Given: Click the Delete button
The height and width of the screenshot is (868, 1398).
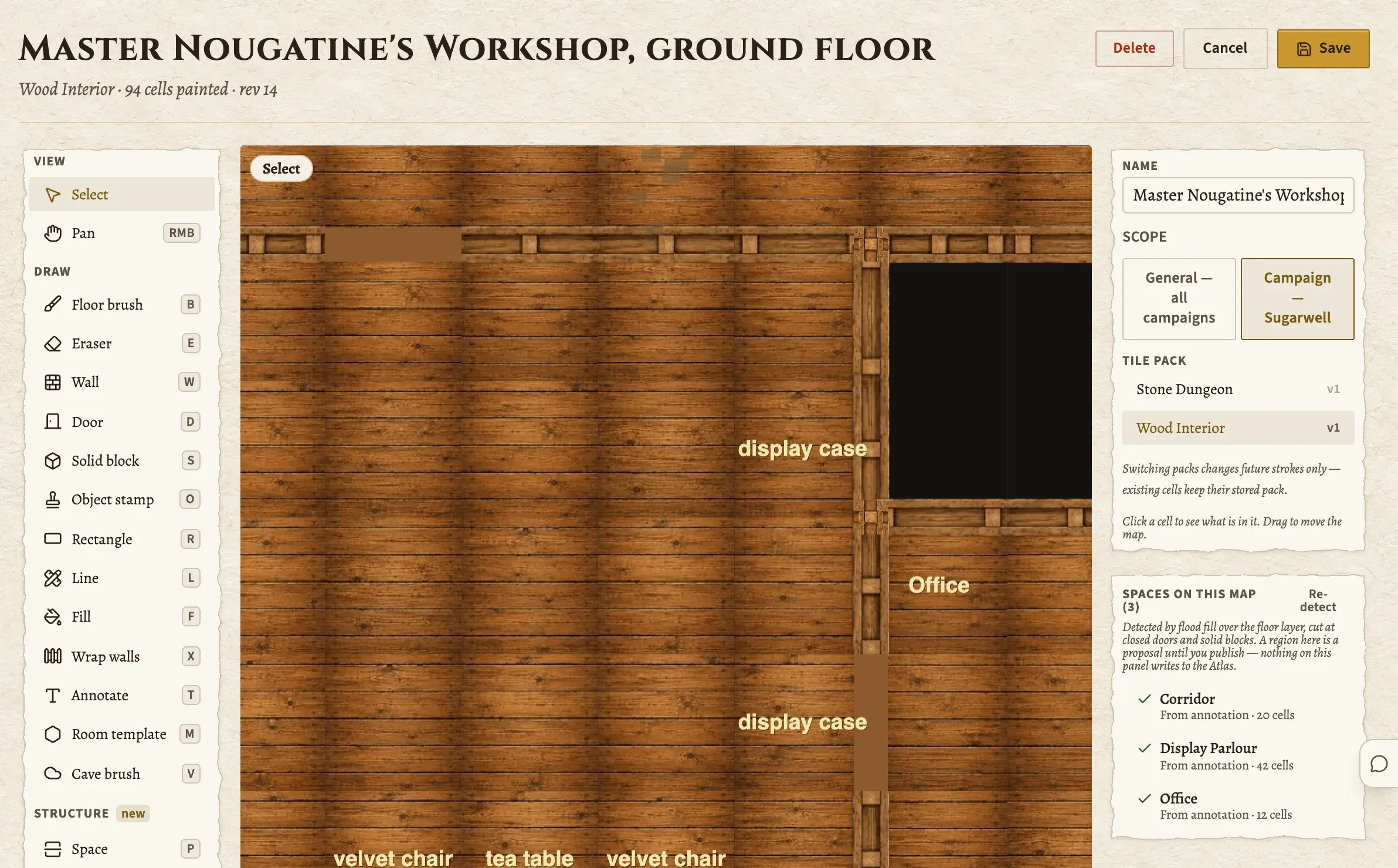Looking at the screenshot, I should [x=1134, y=48].
